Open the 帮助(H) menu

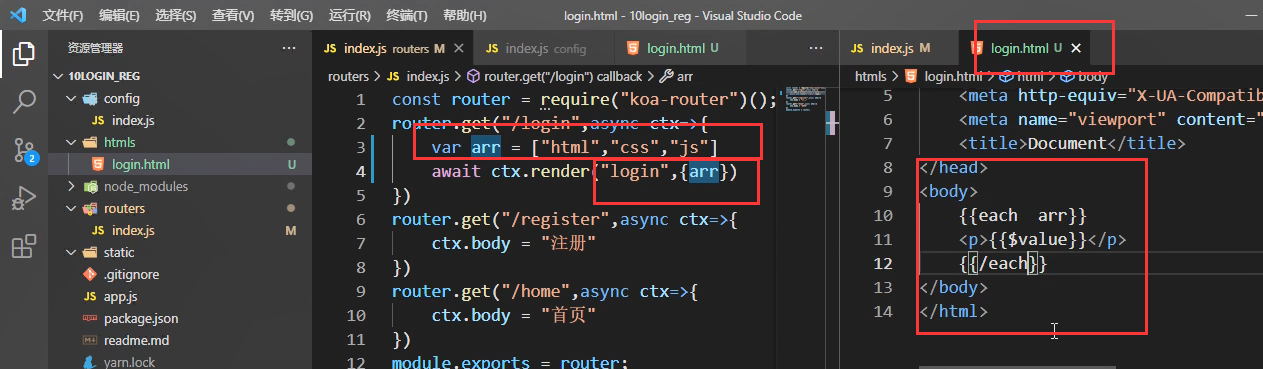click(x=465, y=16)
